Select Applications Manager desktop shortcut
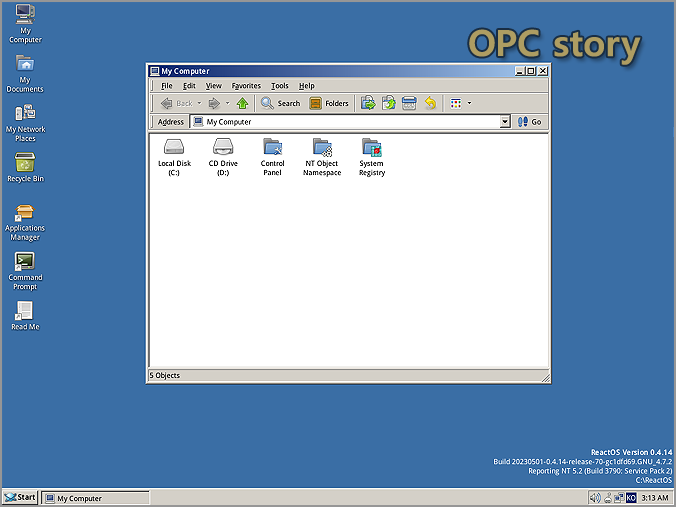 pyautogui.click(x=25, y=222)
